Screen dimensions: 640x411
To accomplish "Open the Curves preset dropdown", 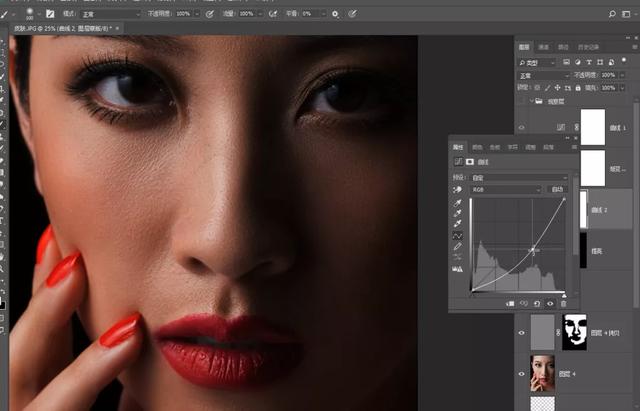I will (x=519, y=178).
